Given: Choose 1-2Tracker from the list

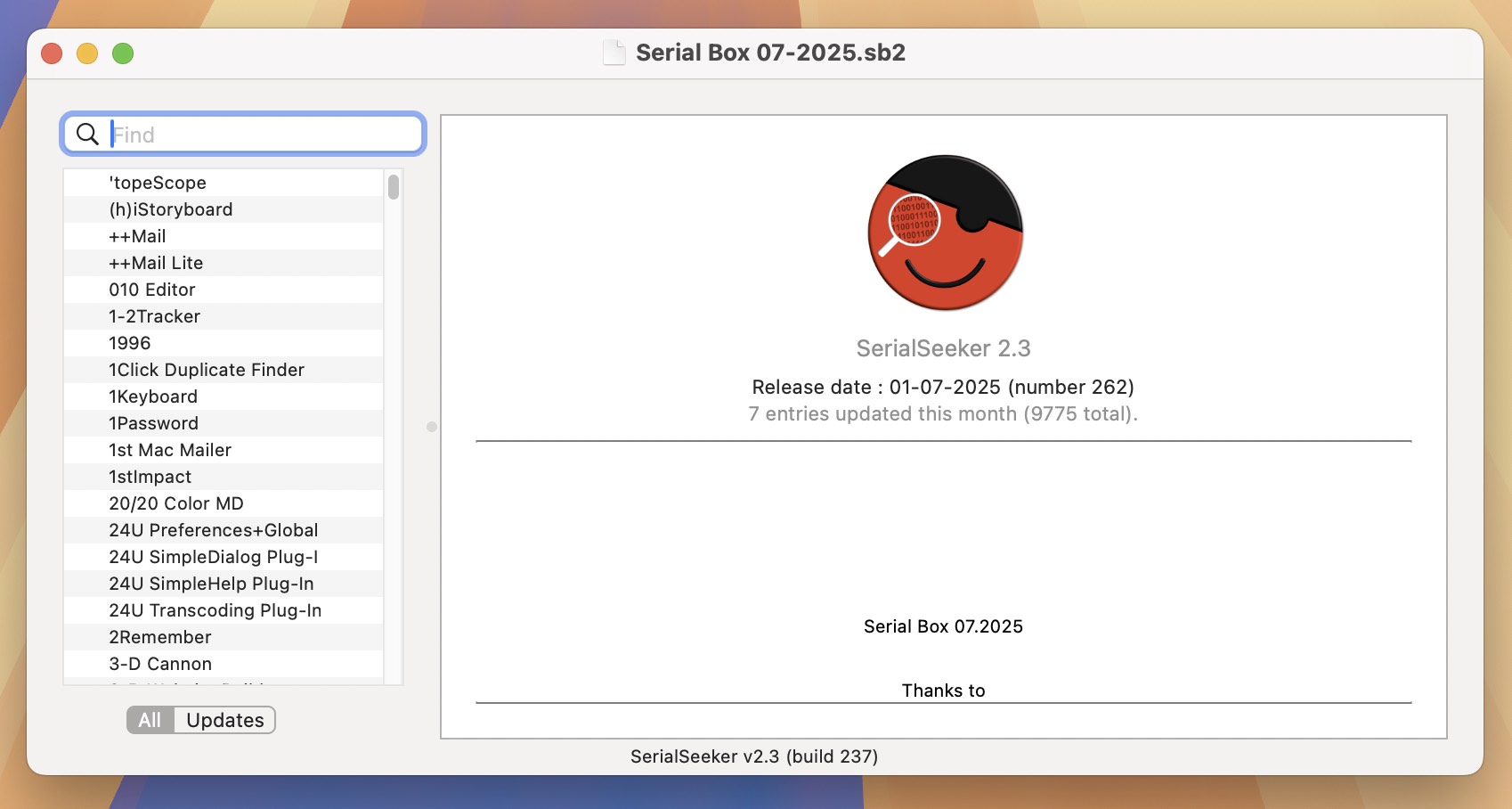Looking at the screenshot, I should 224,316.
